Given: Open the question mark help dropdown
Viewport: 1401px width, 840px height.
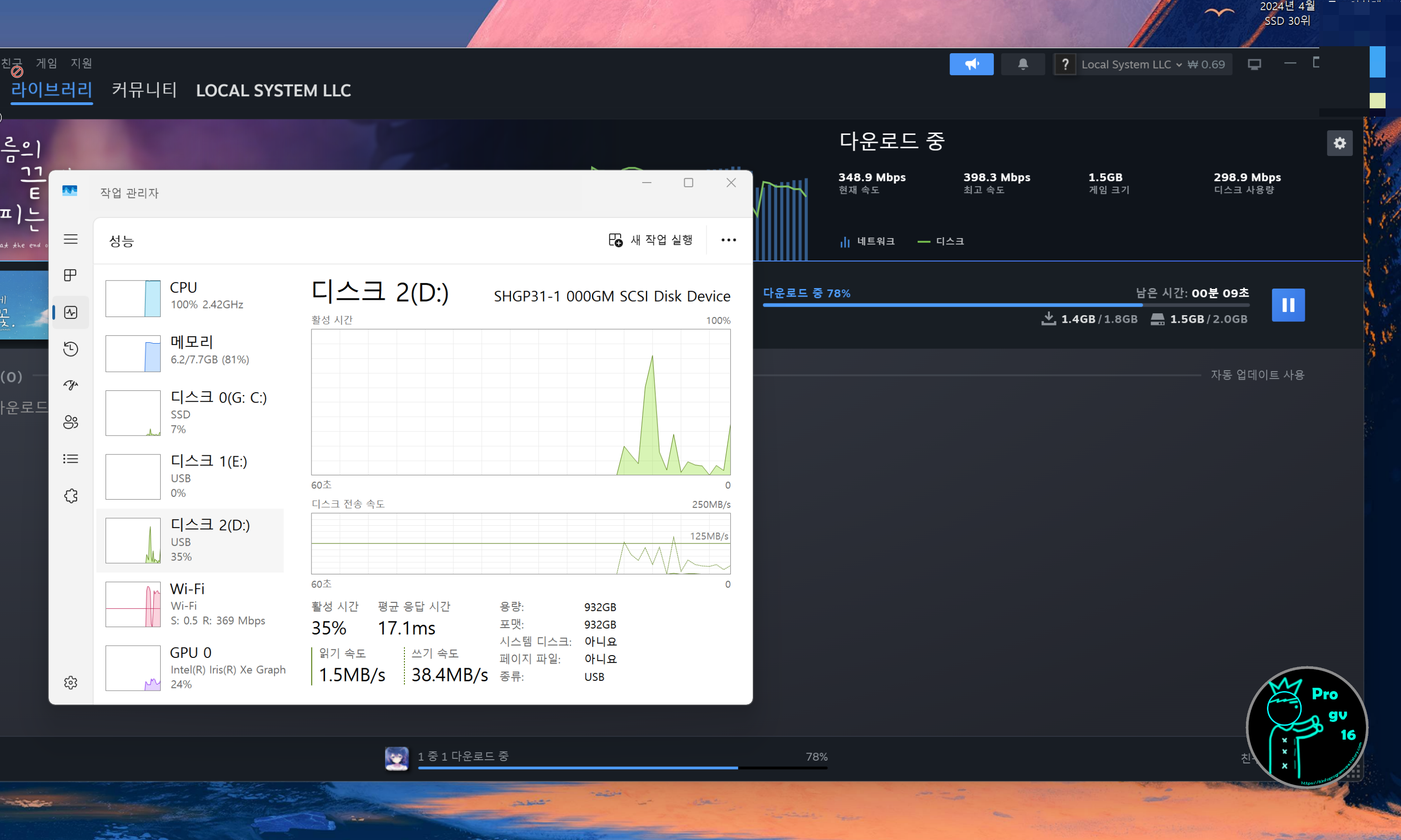Looking at the screenshot, I should 1065,64.
